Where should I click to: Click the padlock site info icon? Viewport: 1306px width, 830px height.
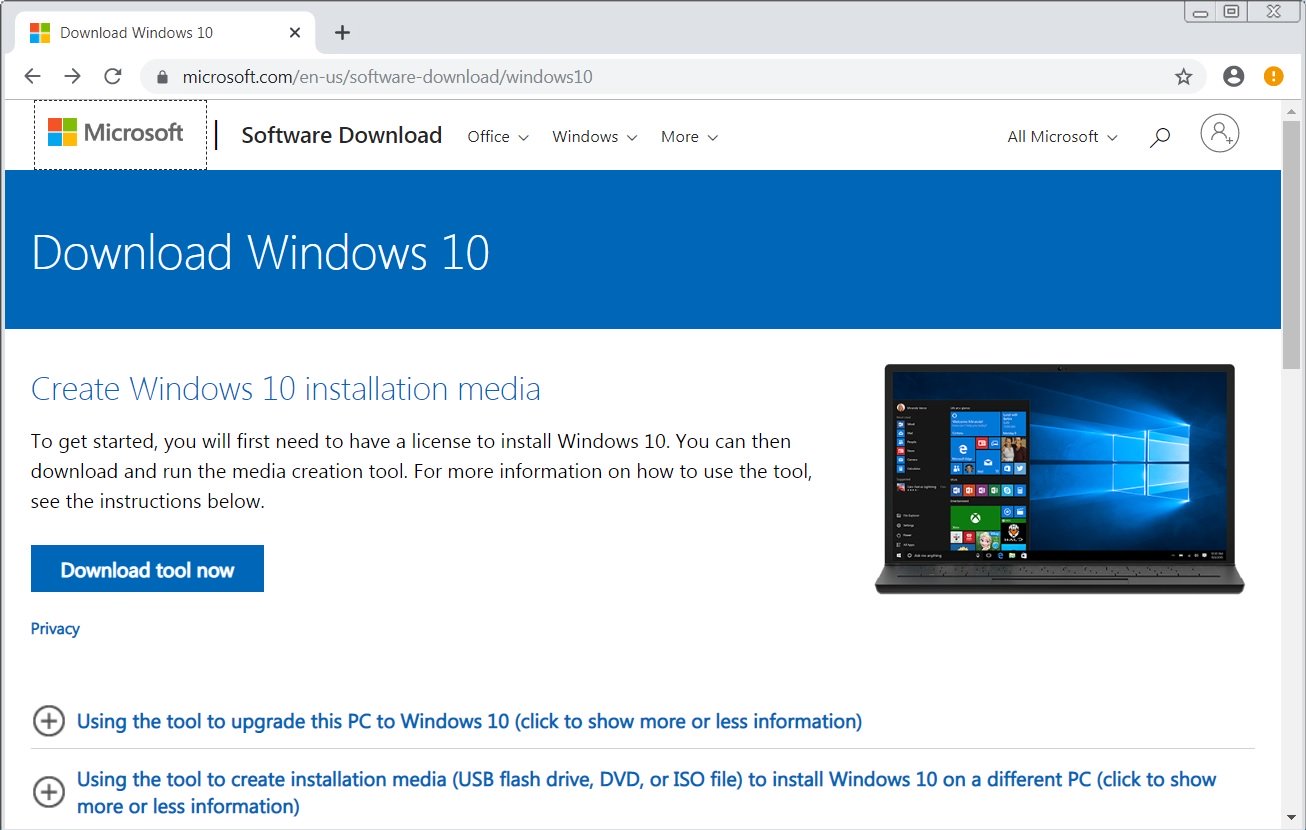163,77
